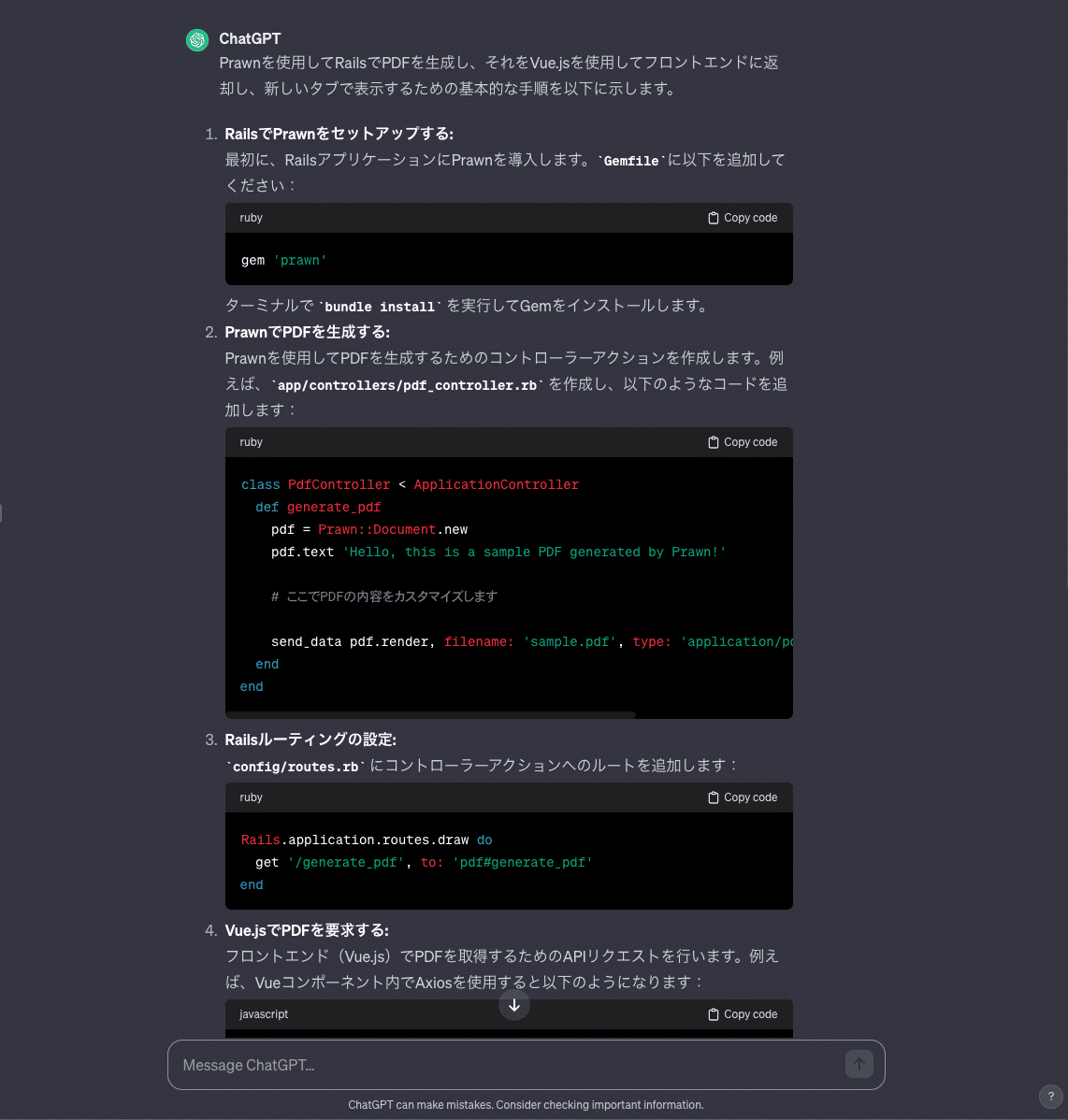The image size is (1068, 1120).
Task: Click the code comment 'ここでPDFの内容をカスタマイズします'
Action: 384,596
